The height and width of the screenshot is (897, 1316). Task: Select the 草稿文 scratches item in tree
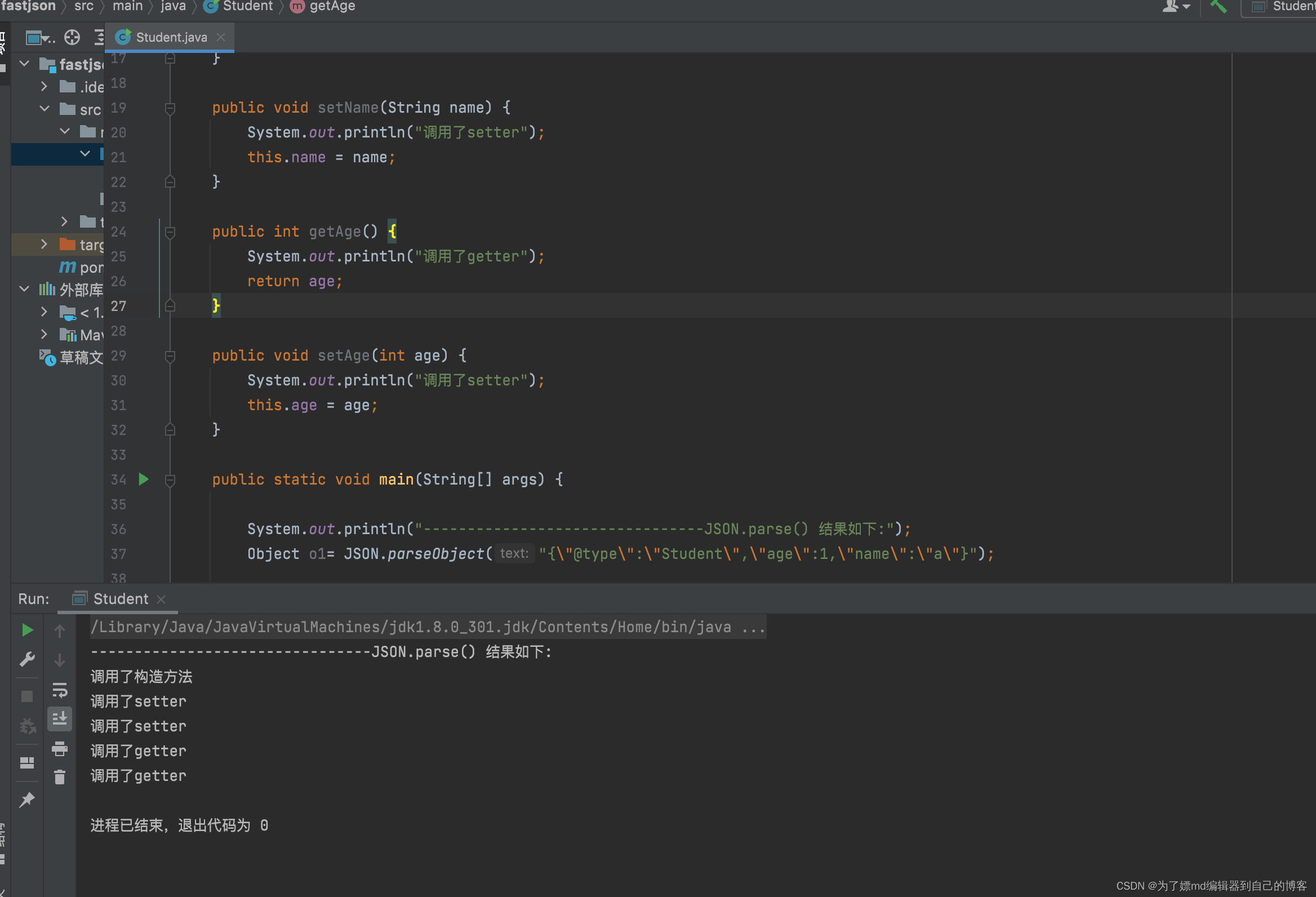[72, 357]
